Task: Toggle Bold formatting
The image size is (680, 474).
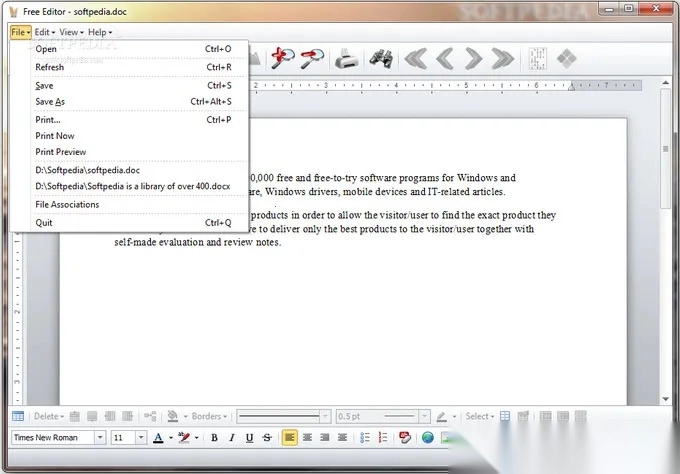Action: pos(214,437)
